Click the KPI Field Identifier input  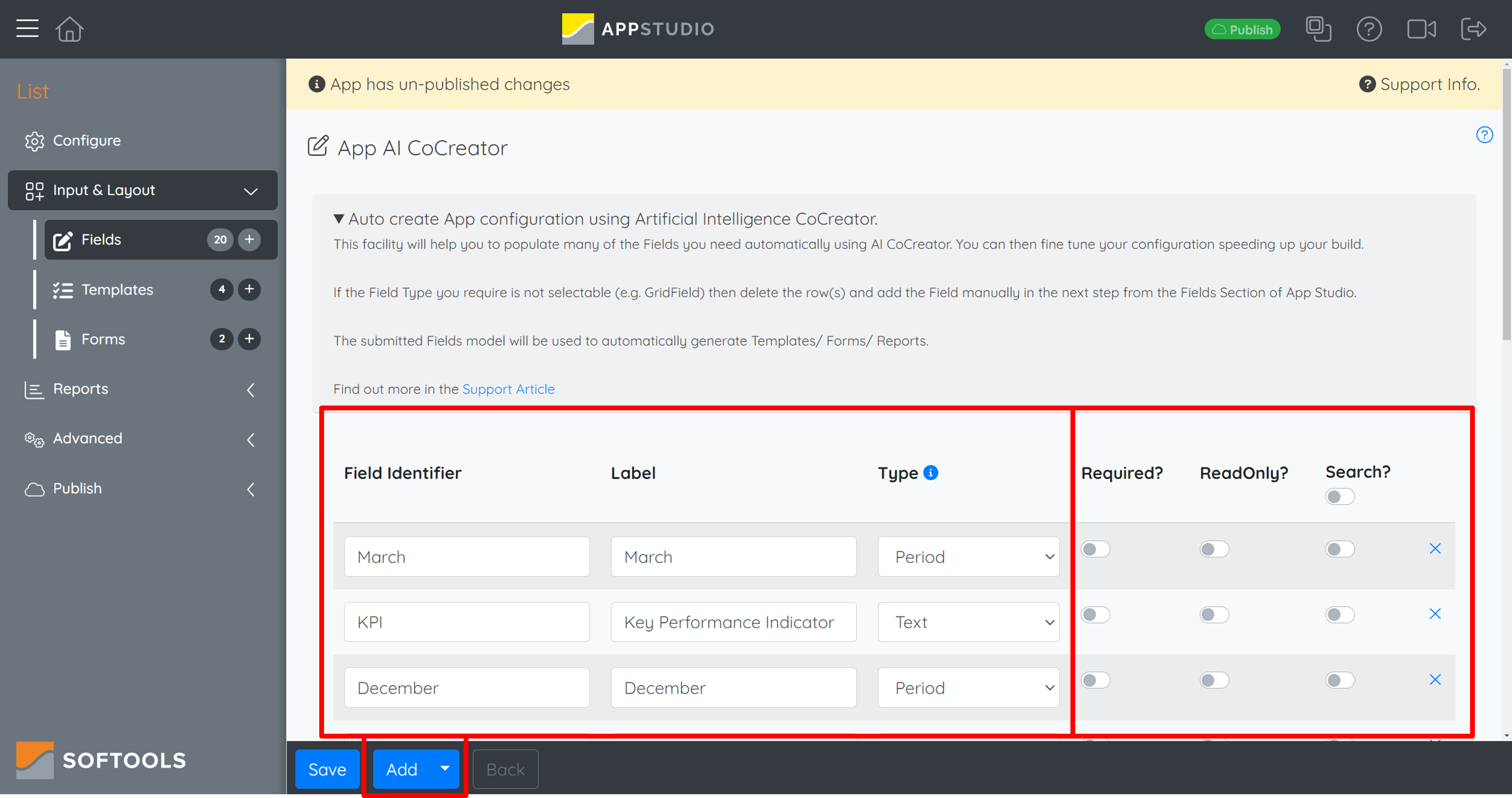point(467,622)
